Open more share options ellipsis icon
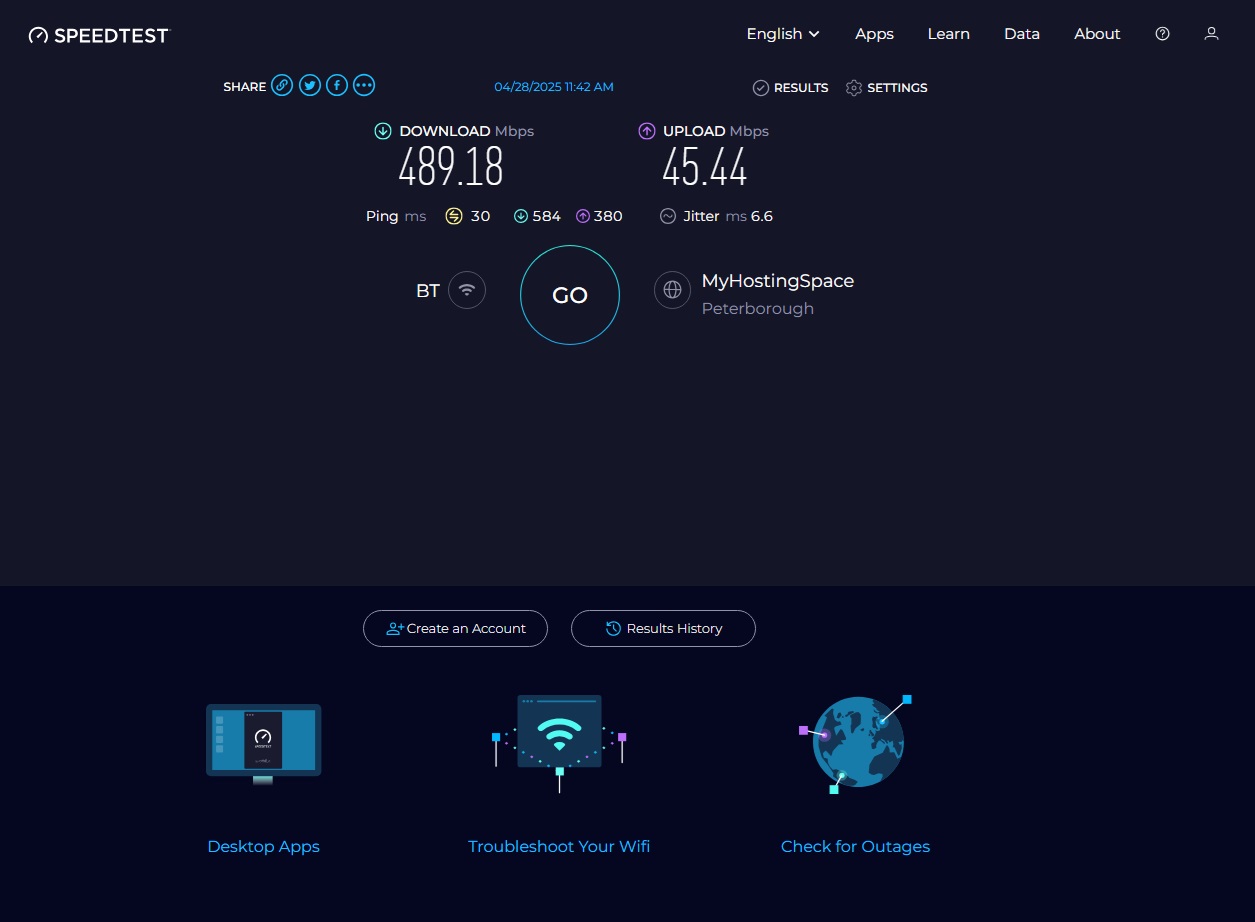 [x=364, y=86]
